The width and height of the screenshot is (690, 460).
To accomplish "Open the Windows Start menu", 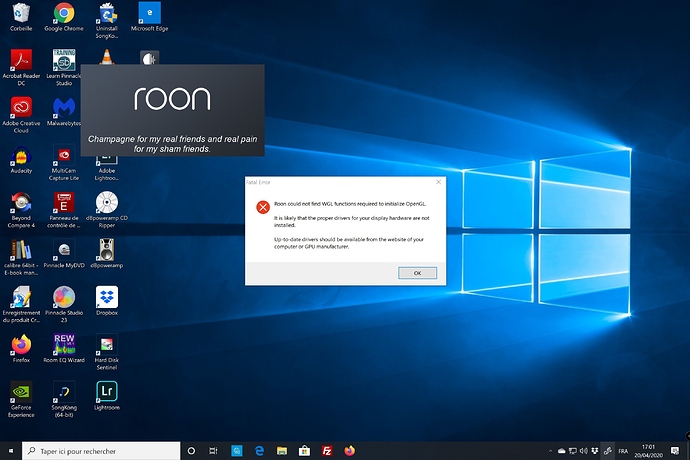I will (11, 451).
